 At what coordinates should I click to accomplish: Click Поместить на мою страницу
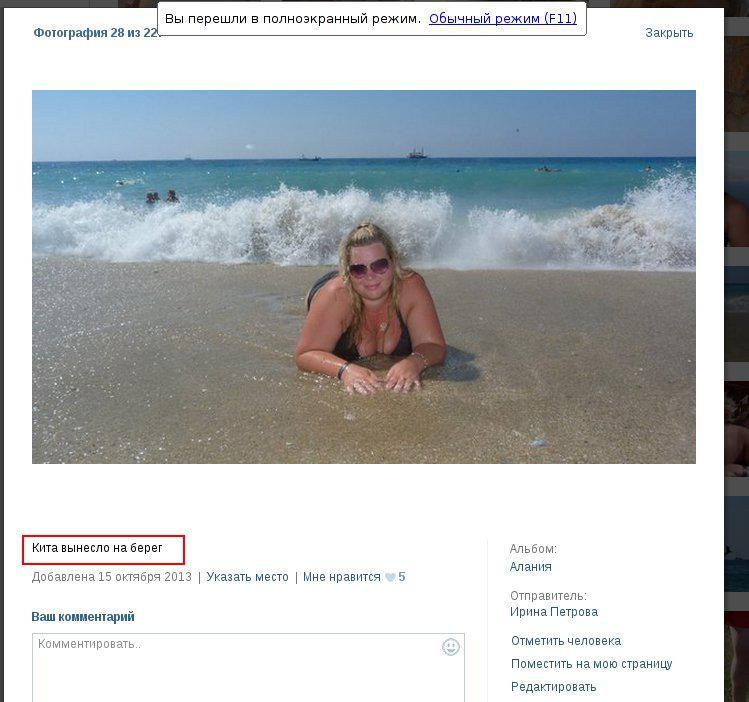(591, 664)
